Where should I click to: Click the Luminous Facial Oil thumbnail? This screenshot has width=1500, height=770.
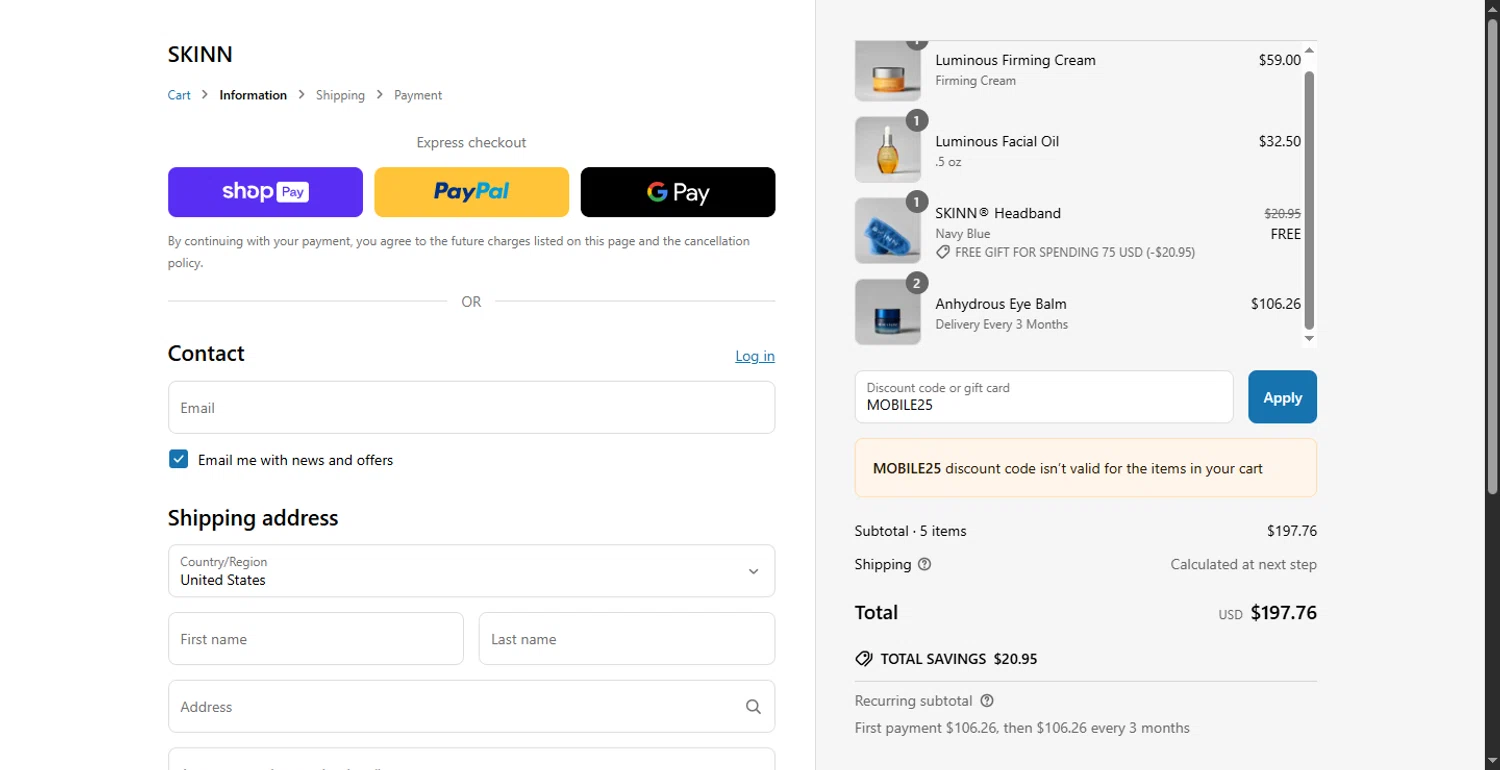click(x=888, y=150)
